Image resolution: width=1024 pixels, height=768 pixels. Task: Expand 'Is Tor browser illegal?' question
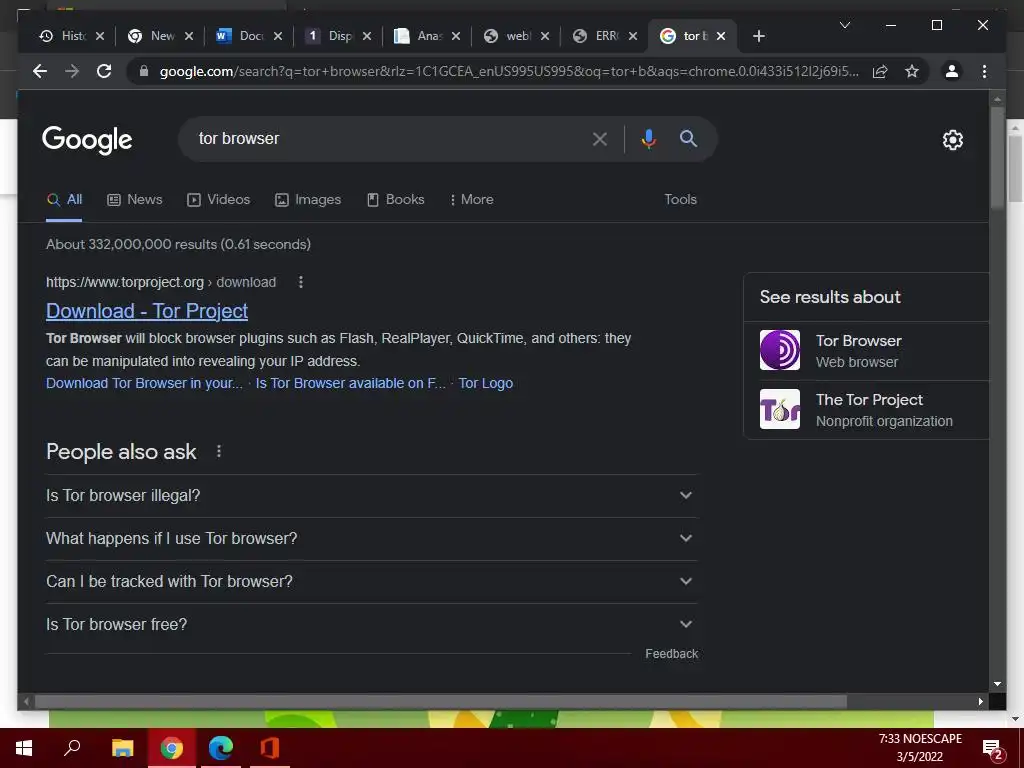(x=372, y=496)
